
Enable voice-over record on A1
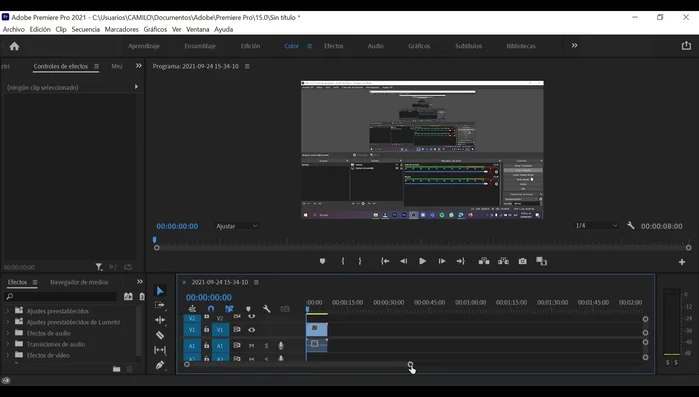pos(281,345)
